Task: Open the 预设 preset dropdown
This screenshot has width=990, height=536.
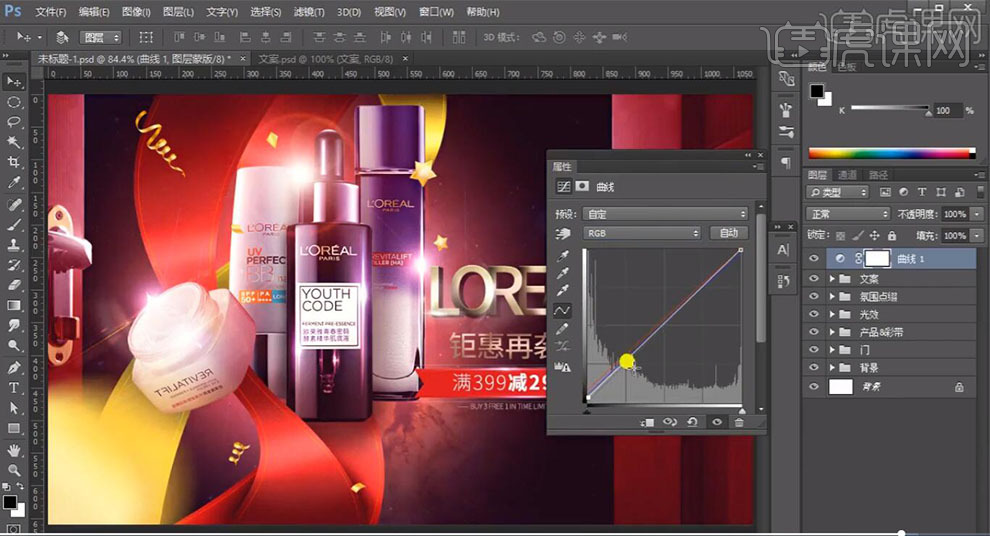Action: [x=665, y=214]
